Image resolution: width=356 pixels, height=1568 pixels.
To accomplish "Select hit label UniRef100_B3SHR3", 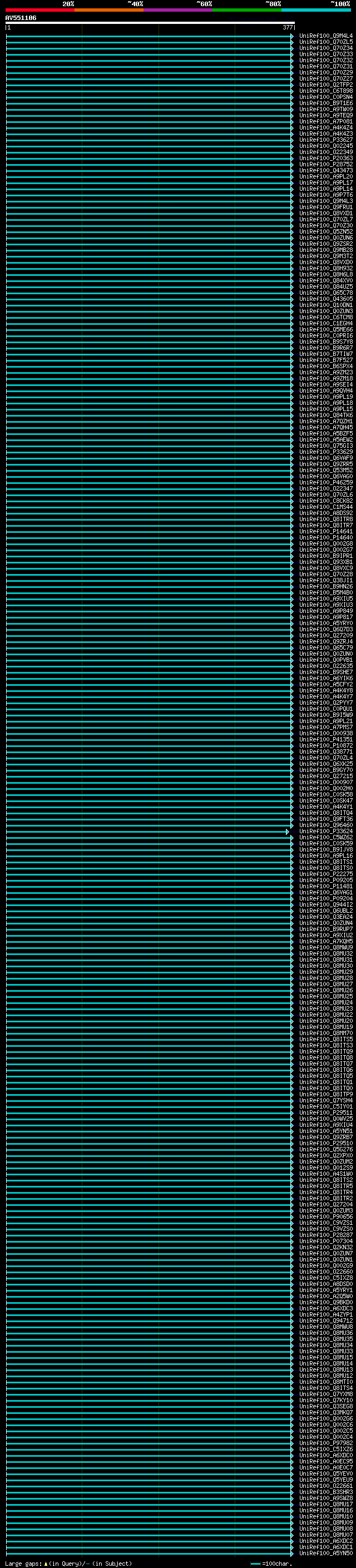I will (326, 1492).
